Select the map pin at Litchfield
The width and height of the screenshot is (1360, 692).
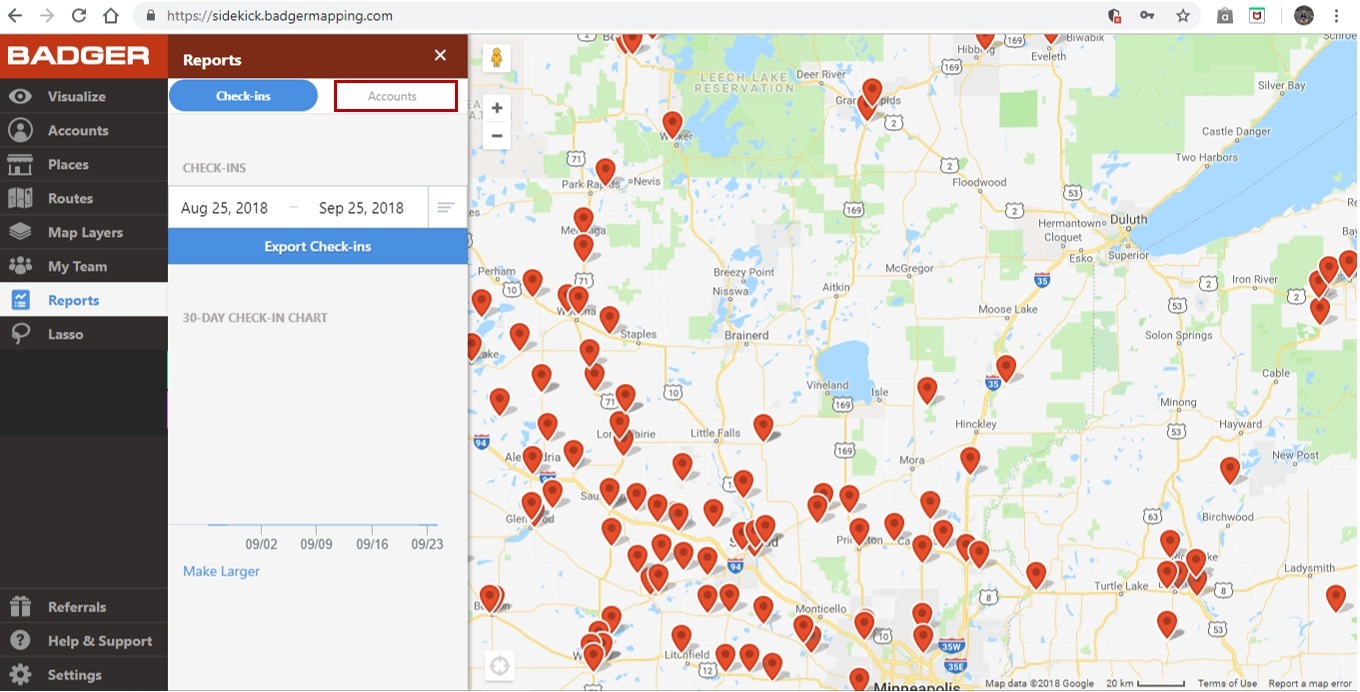click(x=681, y=639)
